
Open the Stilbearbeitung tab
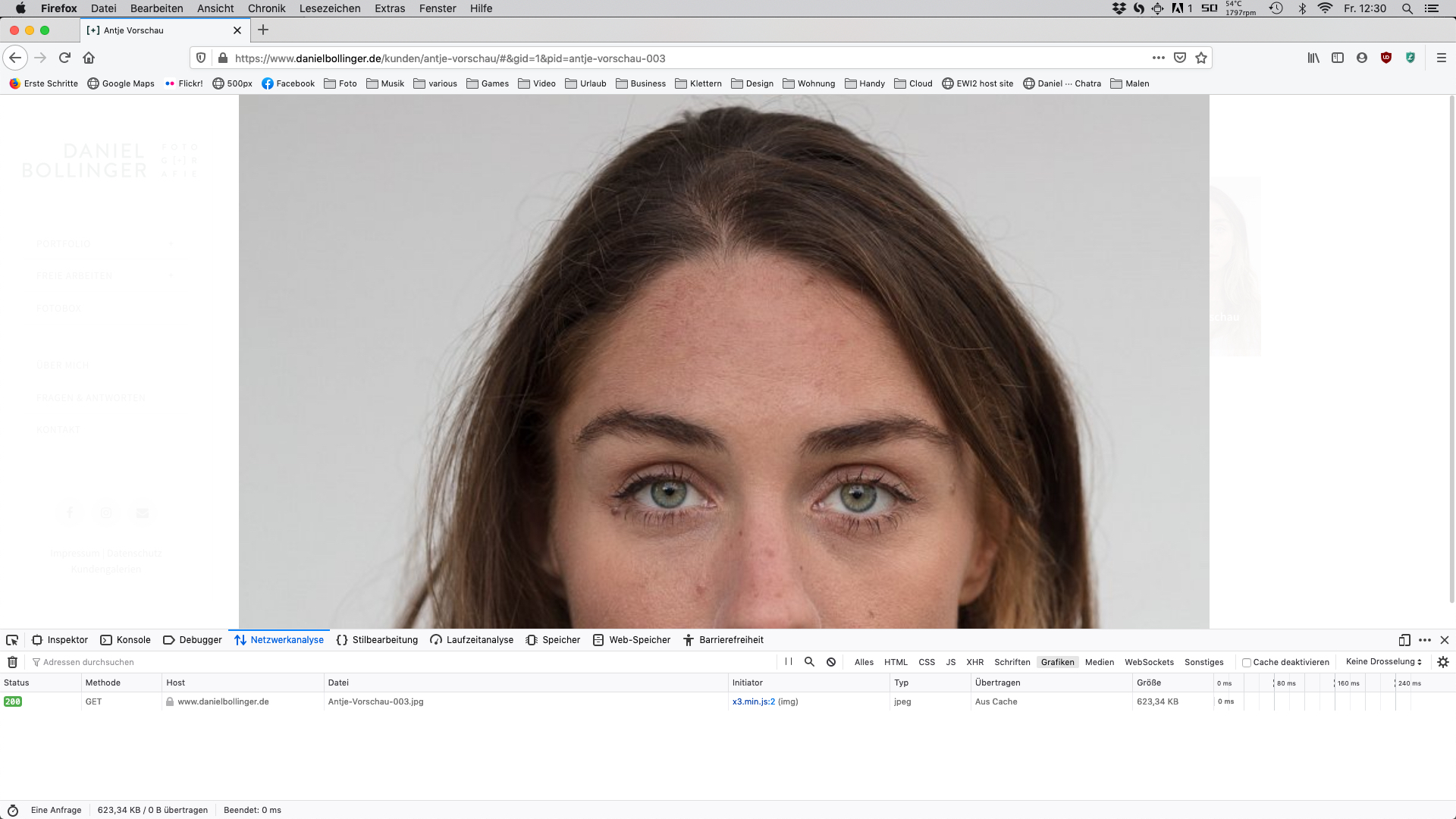pyautogui.click(x=377, y=640)
